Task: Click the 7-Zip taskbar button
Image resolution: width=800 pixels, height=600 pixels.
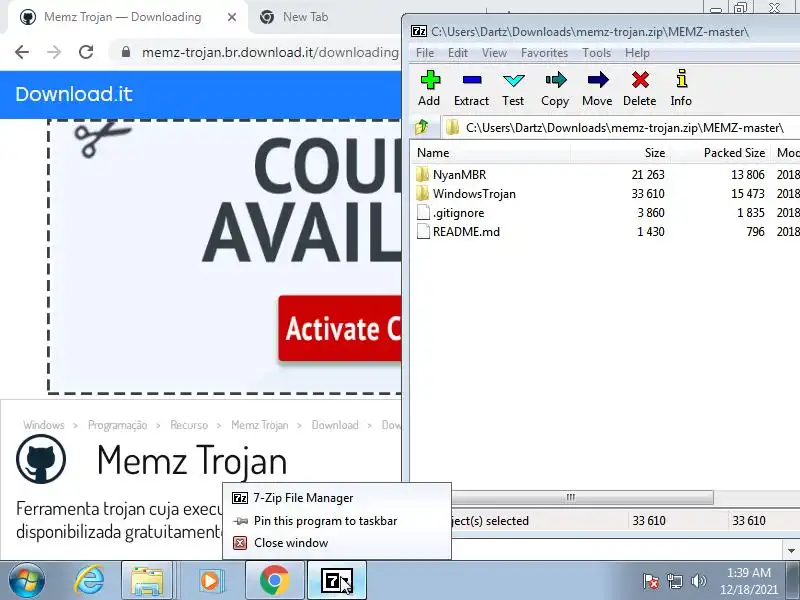Action: (x=337, y=581)
